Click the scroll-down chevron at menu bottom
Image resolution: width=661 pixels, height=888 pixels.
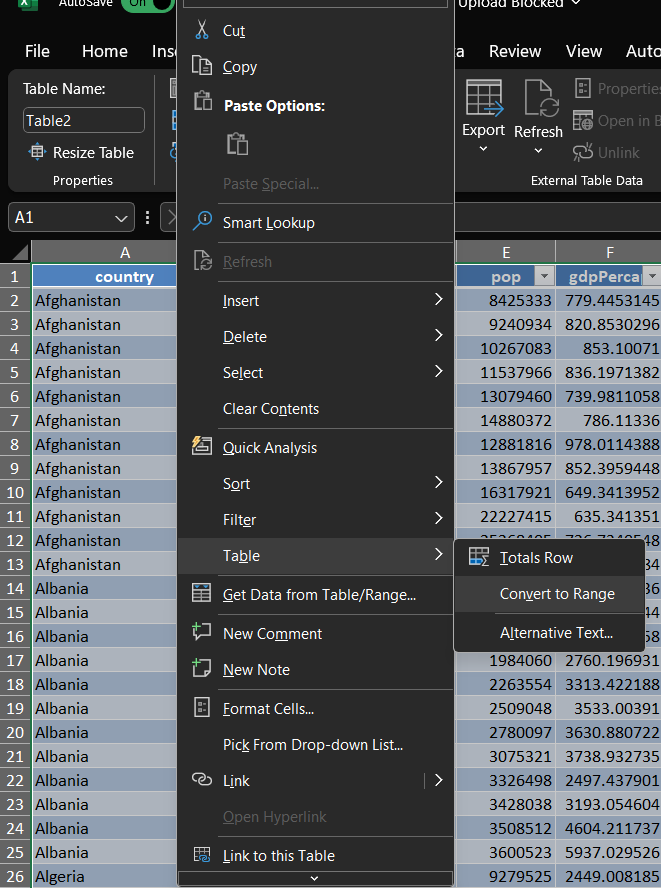(314, 878)
